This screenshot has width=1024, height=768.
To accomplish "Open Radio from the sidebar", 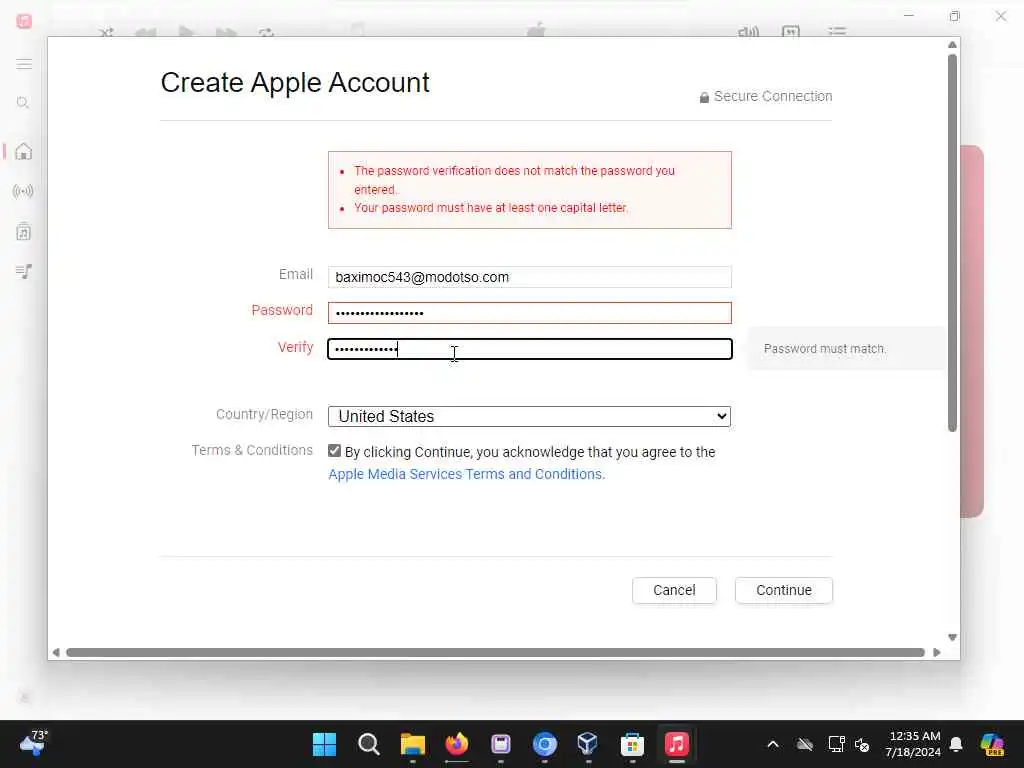I will click(24, 191).
